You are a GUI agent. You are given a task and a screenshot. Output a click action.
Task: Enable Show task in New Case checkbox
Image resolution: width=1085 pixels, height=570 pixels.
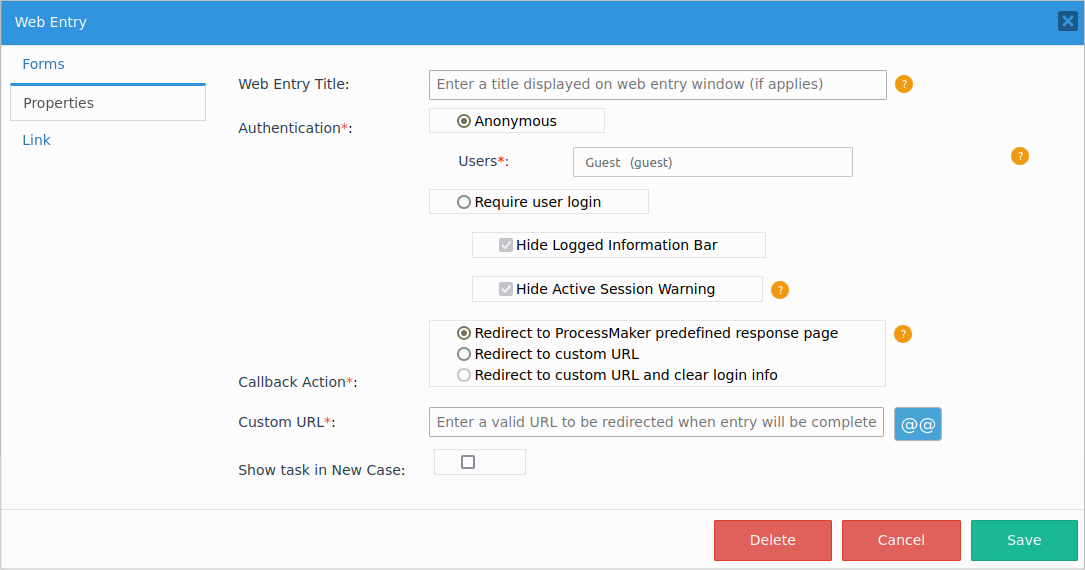coord(468,462)
